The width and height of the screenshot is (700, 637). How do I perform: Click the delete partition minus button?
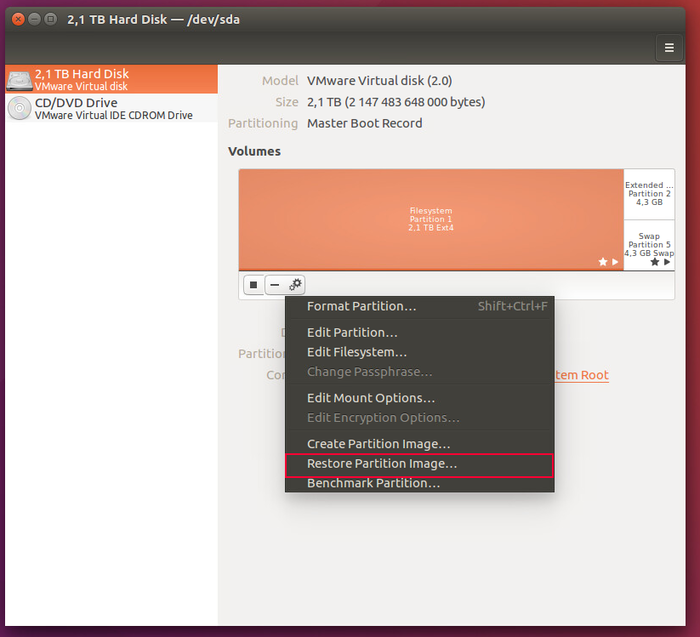click(275, 285)
